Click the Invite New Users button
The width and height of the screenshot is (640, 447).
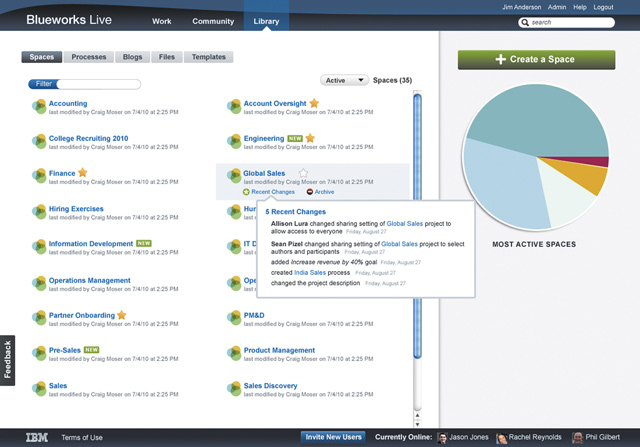click(x=333, y=437)
